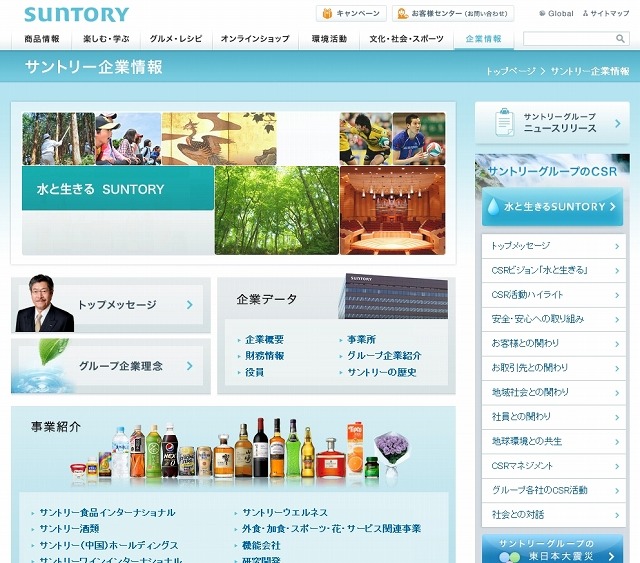Click the children outdoors photo

[x=128, y=139]
